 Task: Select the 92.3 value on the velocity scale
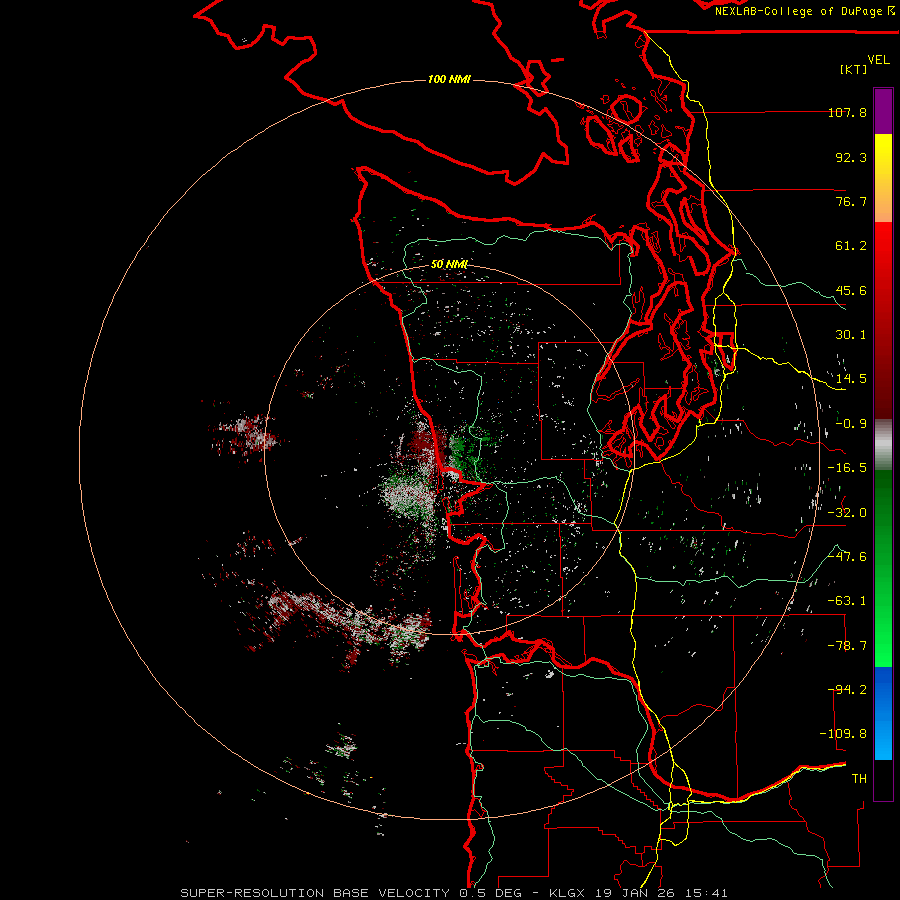pyautogui.click(x=851, y=157)
